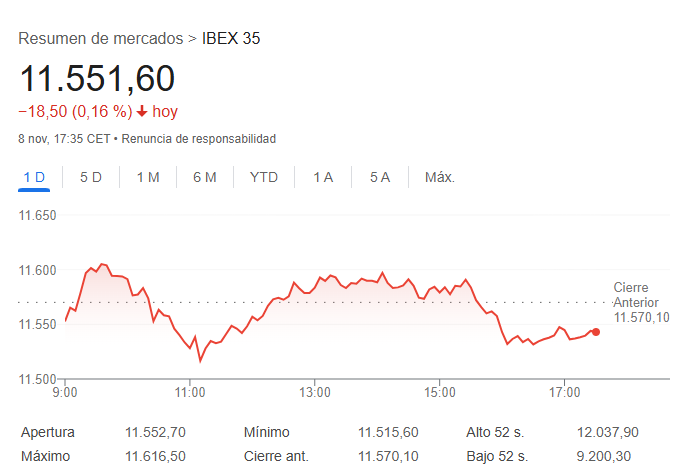Select the Máx. range tab
This screenshot has width=692, height=475.
pos(440,177)
